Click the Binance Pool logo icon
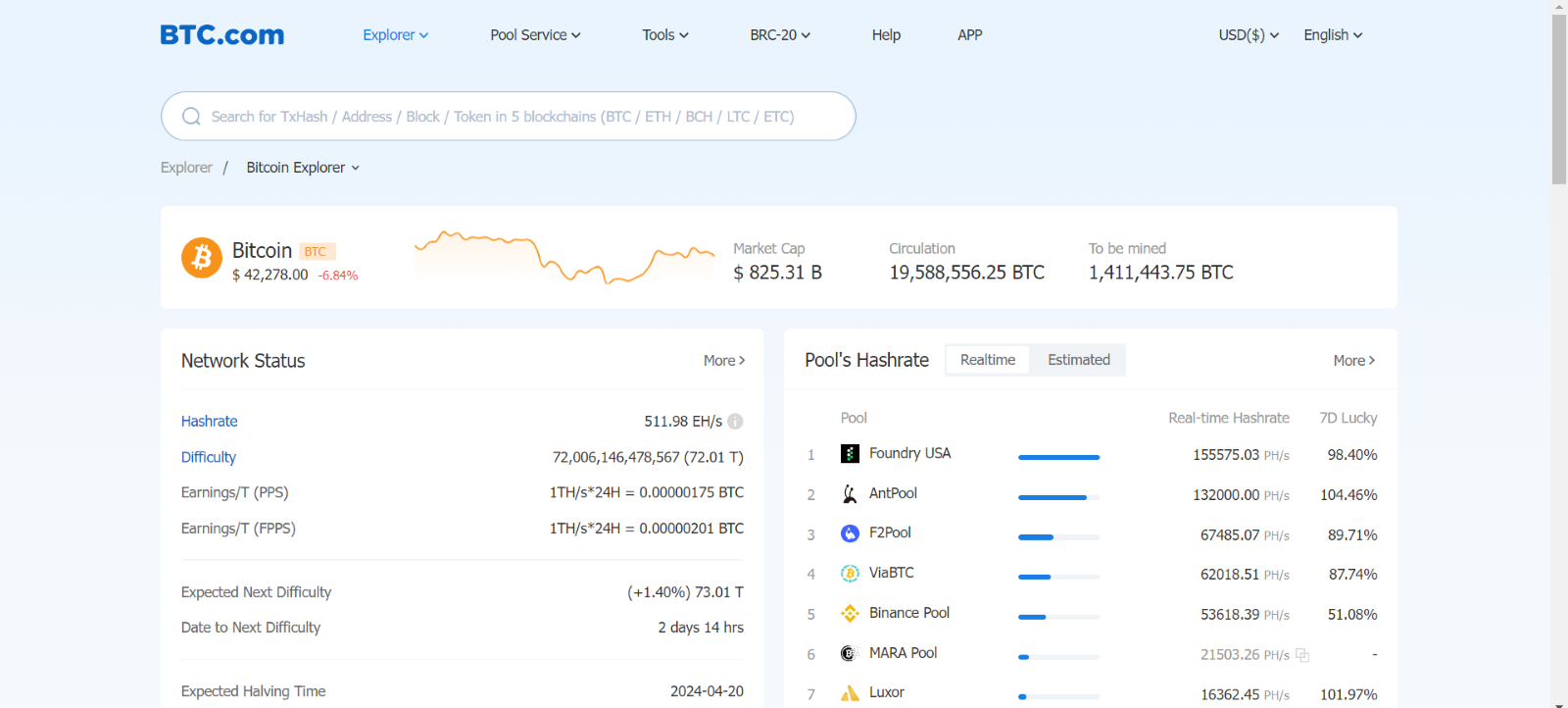This screenshot has width=1568, height=708. tap(850, 614)
